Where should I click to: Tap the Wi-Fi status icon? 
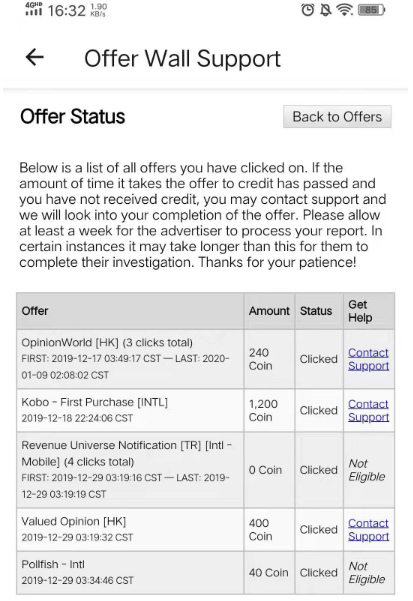pyautogui.click(x=344, y=10)
